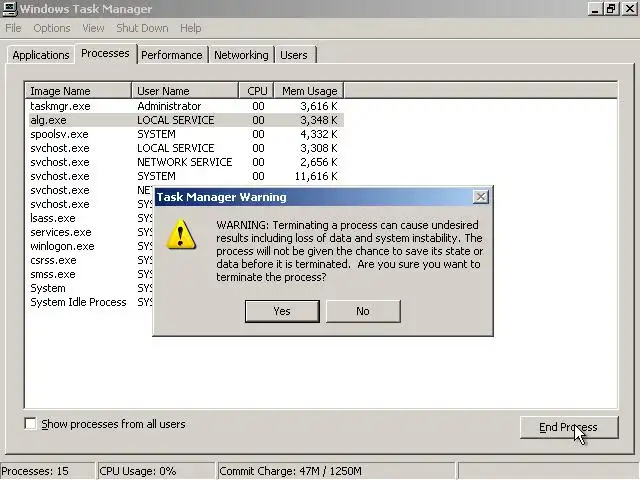Close the Task Manager Warning dialog
The height and width of the screenshot is (480, 640).
[481, 197]
